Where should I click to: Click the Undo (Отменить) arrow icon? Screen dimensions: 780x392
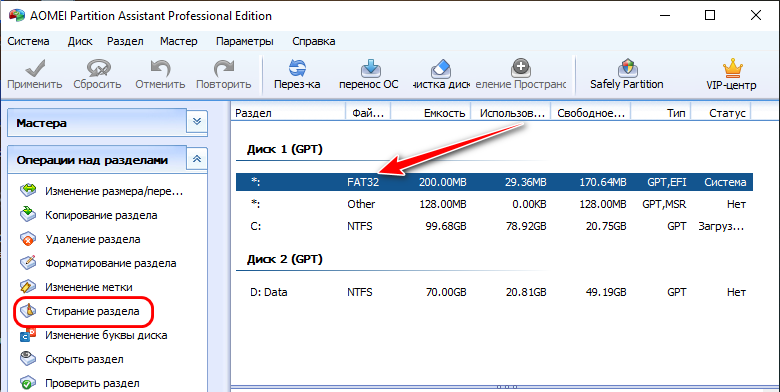(x=160, y=68)
